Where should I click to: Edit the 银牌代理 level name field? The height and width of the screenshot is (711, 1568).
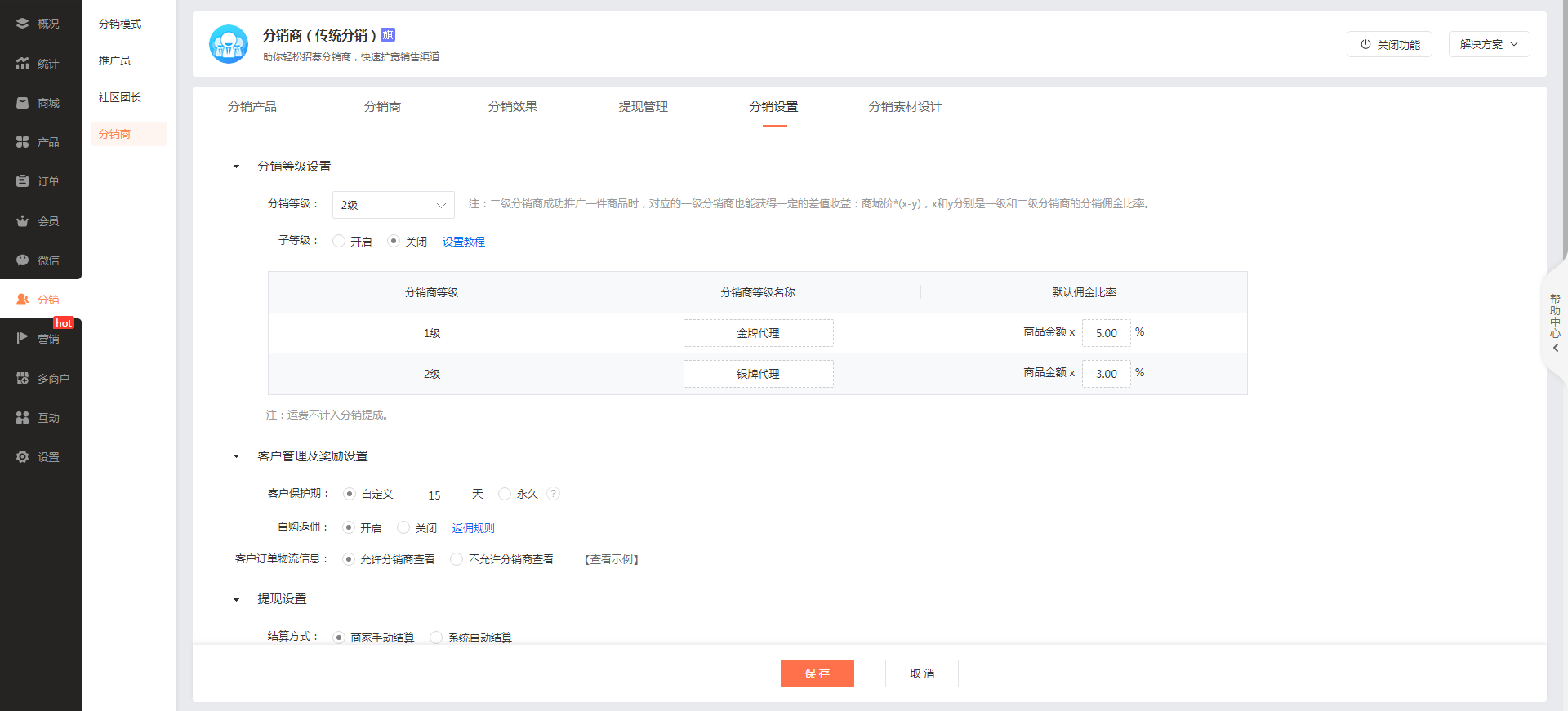(x=759, y=374)
